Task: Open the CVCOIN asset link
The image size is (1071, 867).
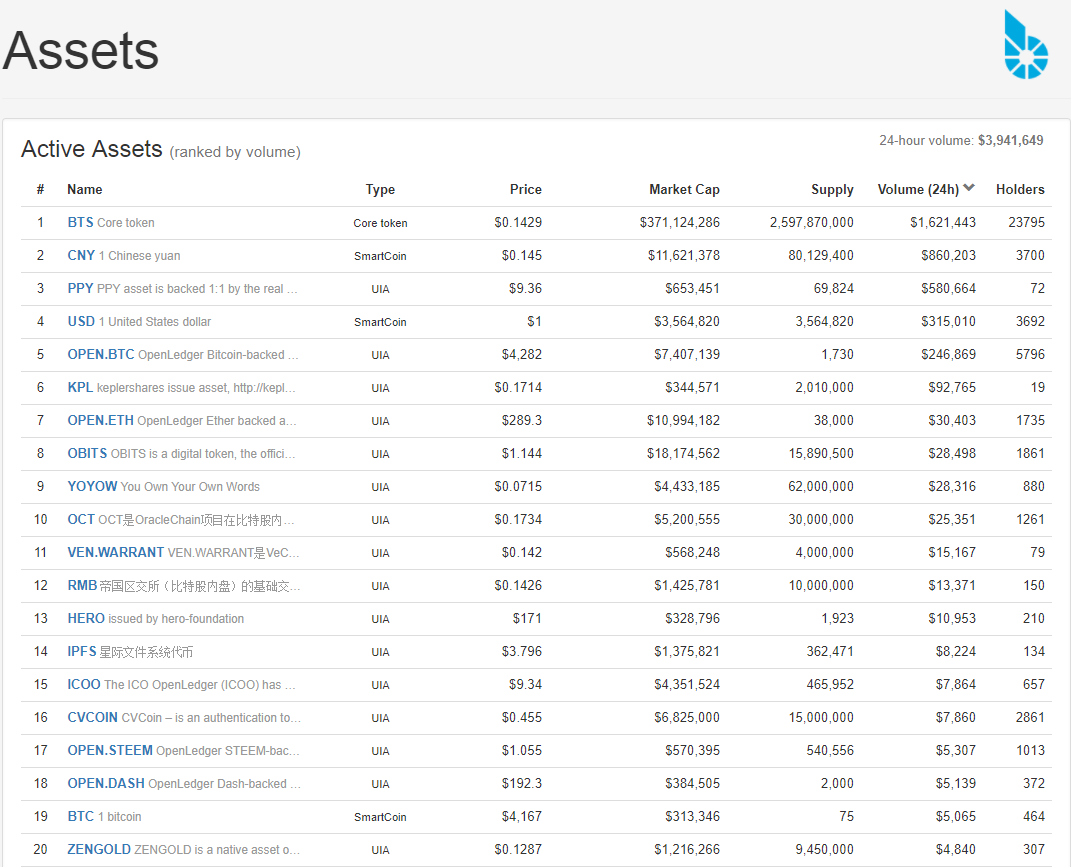Action: point(93,717)
